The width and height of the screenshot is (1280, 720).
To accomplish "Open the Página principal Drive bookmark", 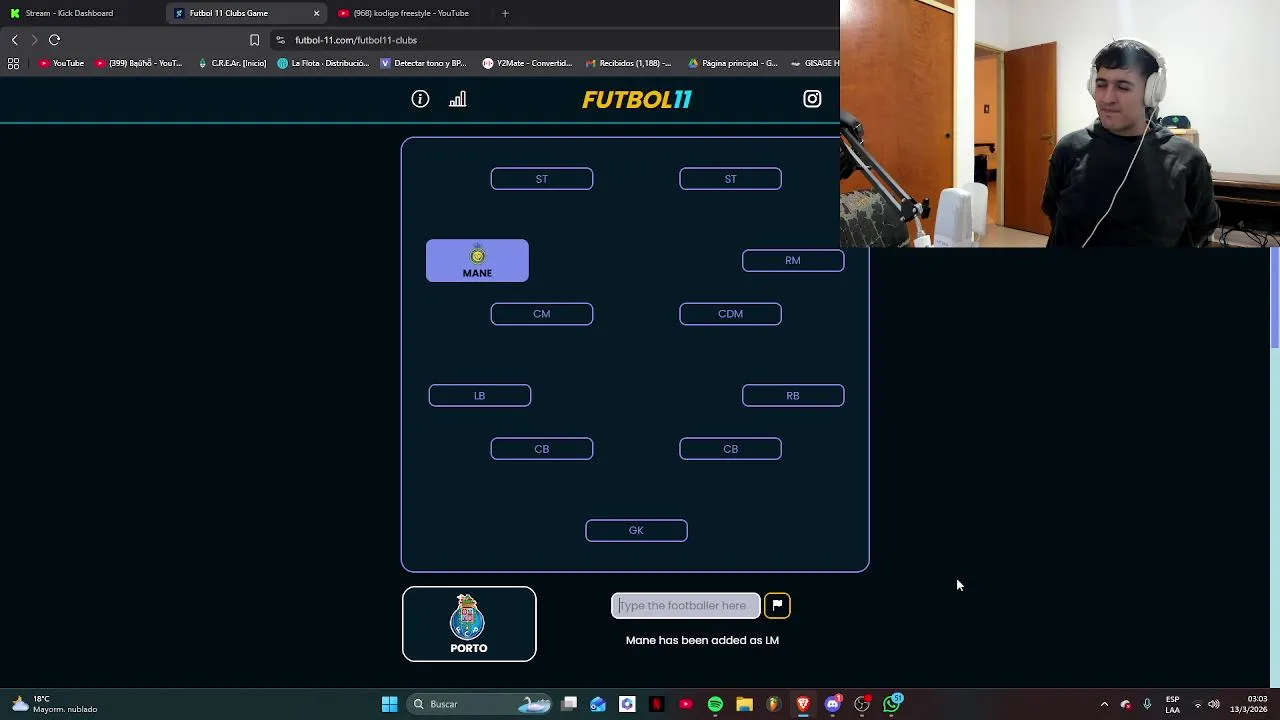I will pyautogui.click(x=732, y=63).
